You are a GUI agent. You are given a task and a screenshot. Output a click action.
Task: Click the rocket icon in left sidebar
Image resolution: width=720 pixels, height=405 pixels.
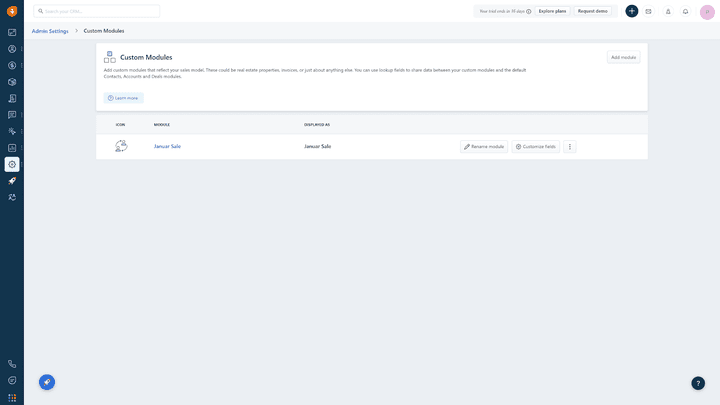pos(12,181)
